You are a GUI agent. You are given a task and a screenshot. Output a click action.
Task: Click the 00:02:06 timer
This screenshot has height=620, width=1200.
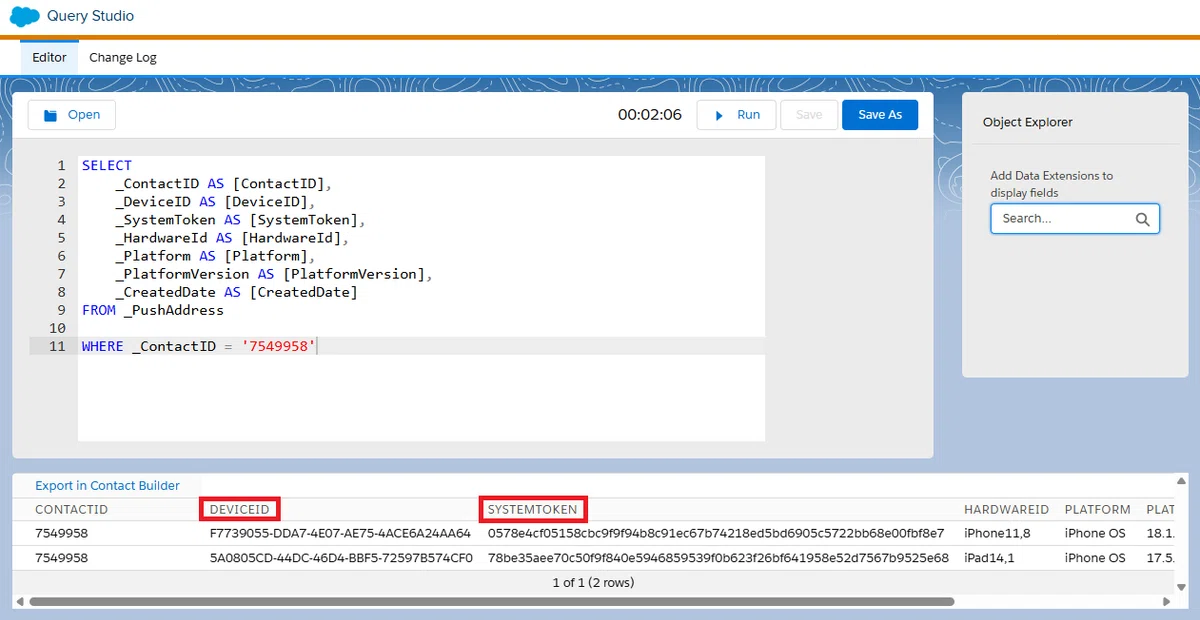[x=650, y=115]
